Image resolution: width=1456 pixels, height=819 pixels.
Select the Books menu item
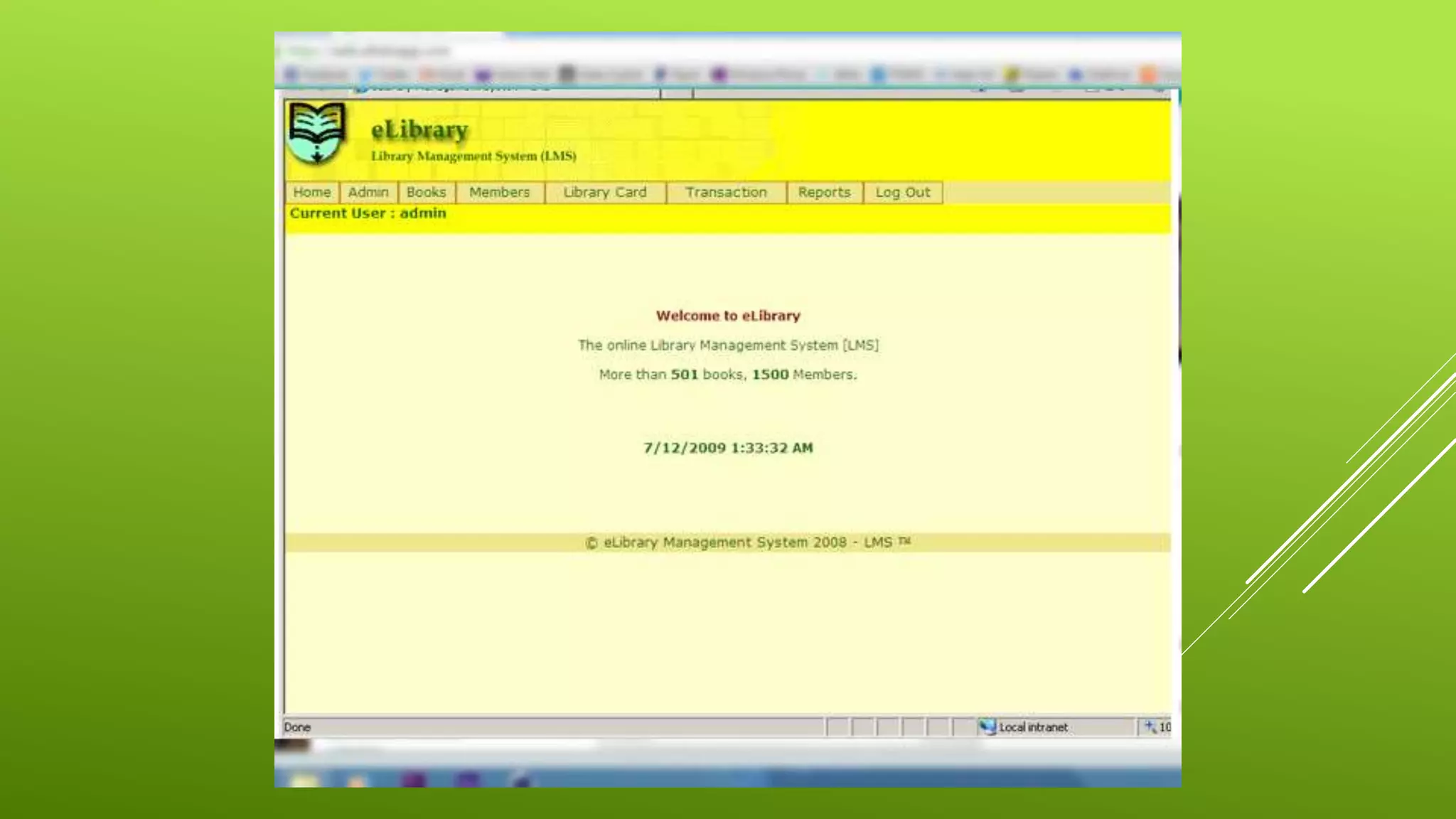pos(427,193)
